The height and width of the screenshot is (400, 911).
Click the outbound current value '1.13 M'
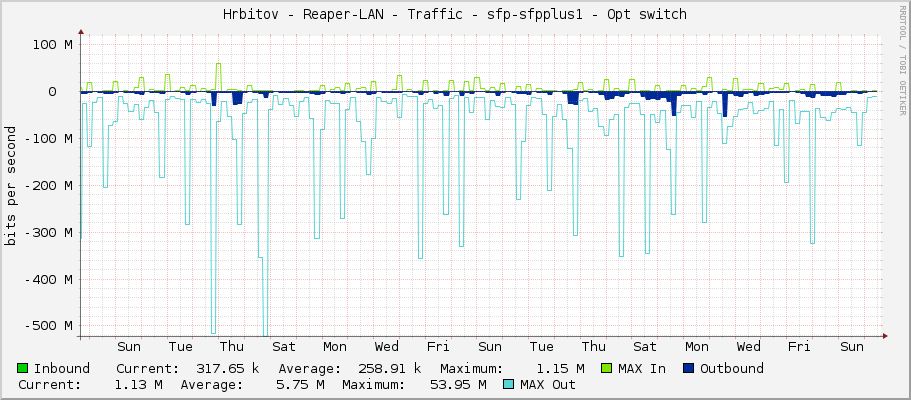pyautogui.click(x=138, y=384)
